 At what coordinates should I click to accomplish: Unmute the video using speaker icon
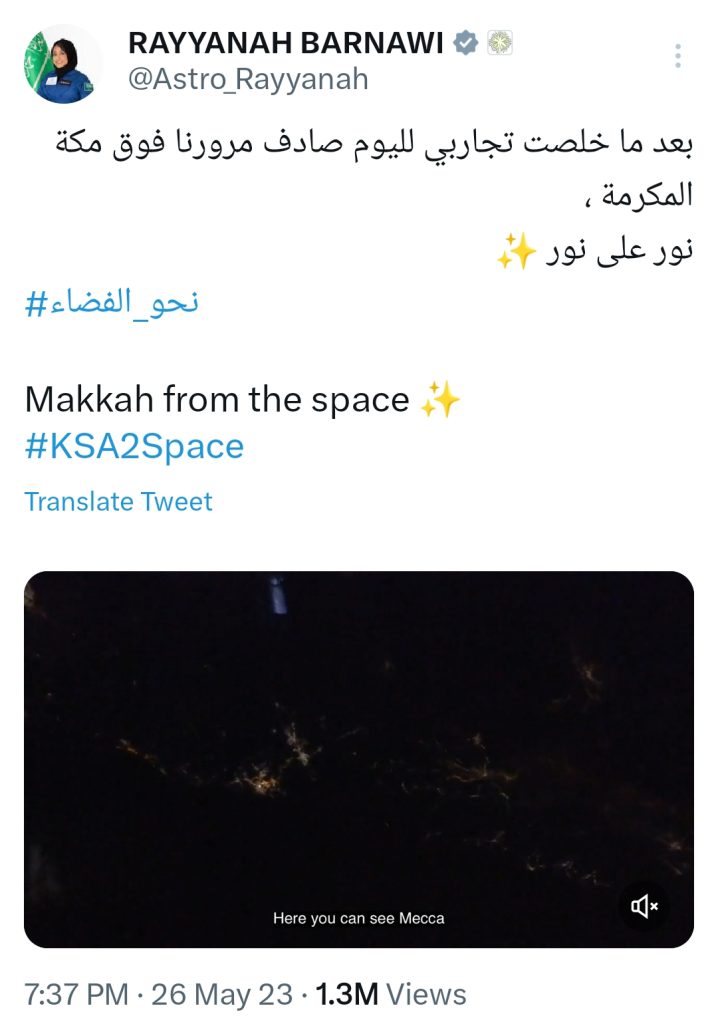pyautogui.click(x=644, y=906)
